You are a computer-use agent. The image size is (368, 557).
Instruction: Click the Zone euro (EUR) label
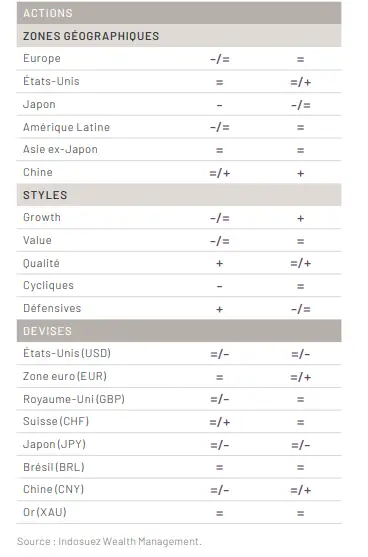tap(65, 376)
